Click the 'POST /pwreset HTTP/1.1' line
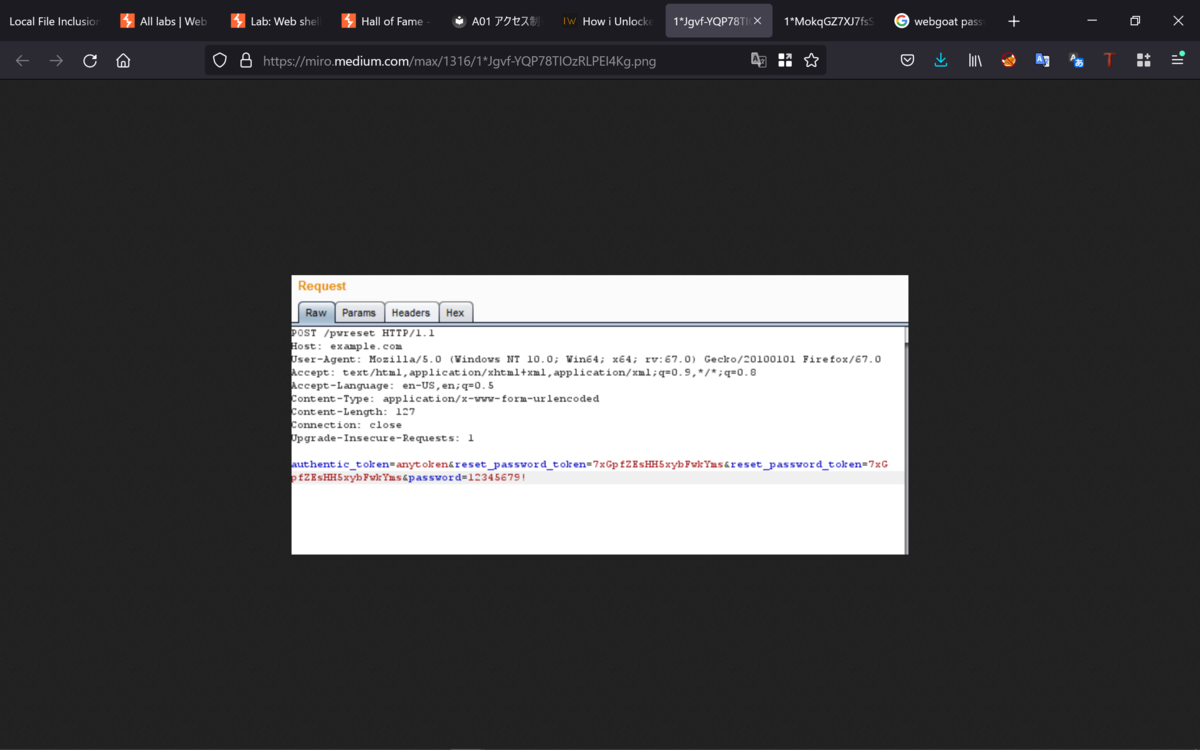Image resolution: width=1200 pixels, height=750 pixels. pyautogui.click(x=363, y=333)
